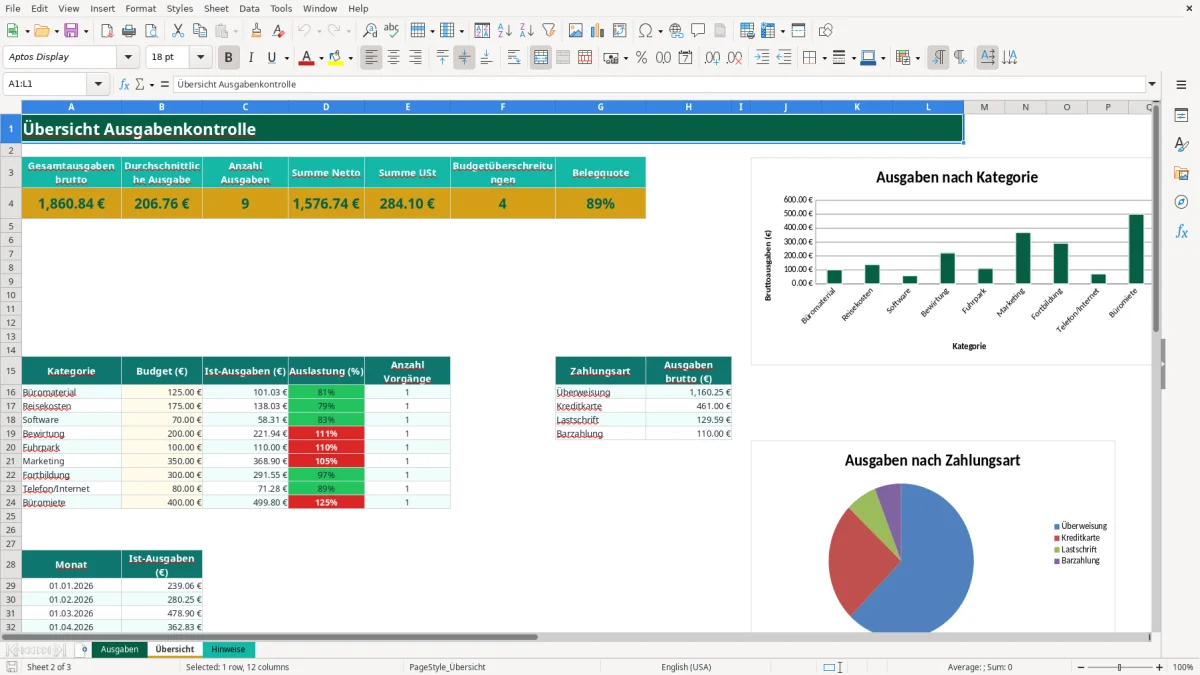The image size is (1200, 675).
Task: Open font color dropdown arrow
Action: point(321,58)
